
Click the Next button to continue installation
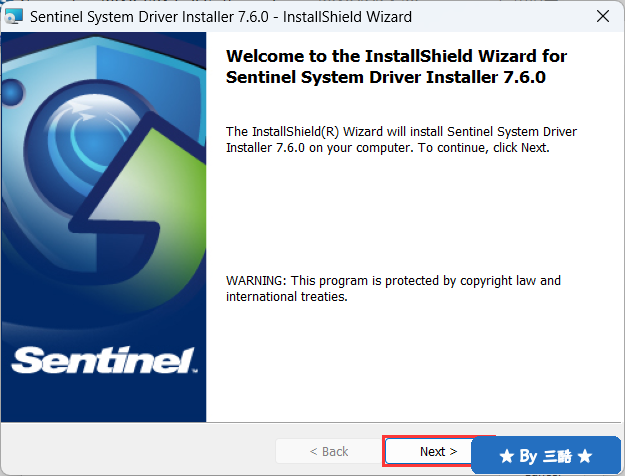point(438,451)
